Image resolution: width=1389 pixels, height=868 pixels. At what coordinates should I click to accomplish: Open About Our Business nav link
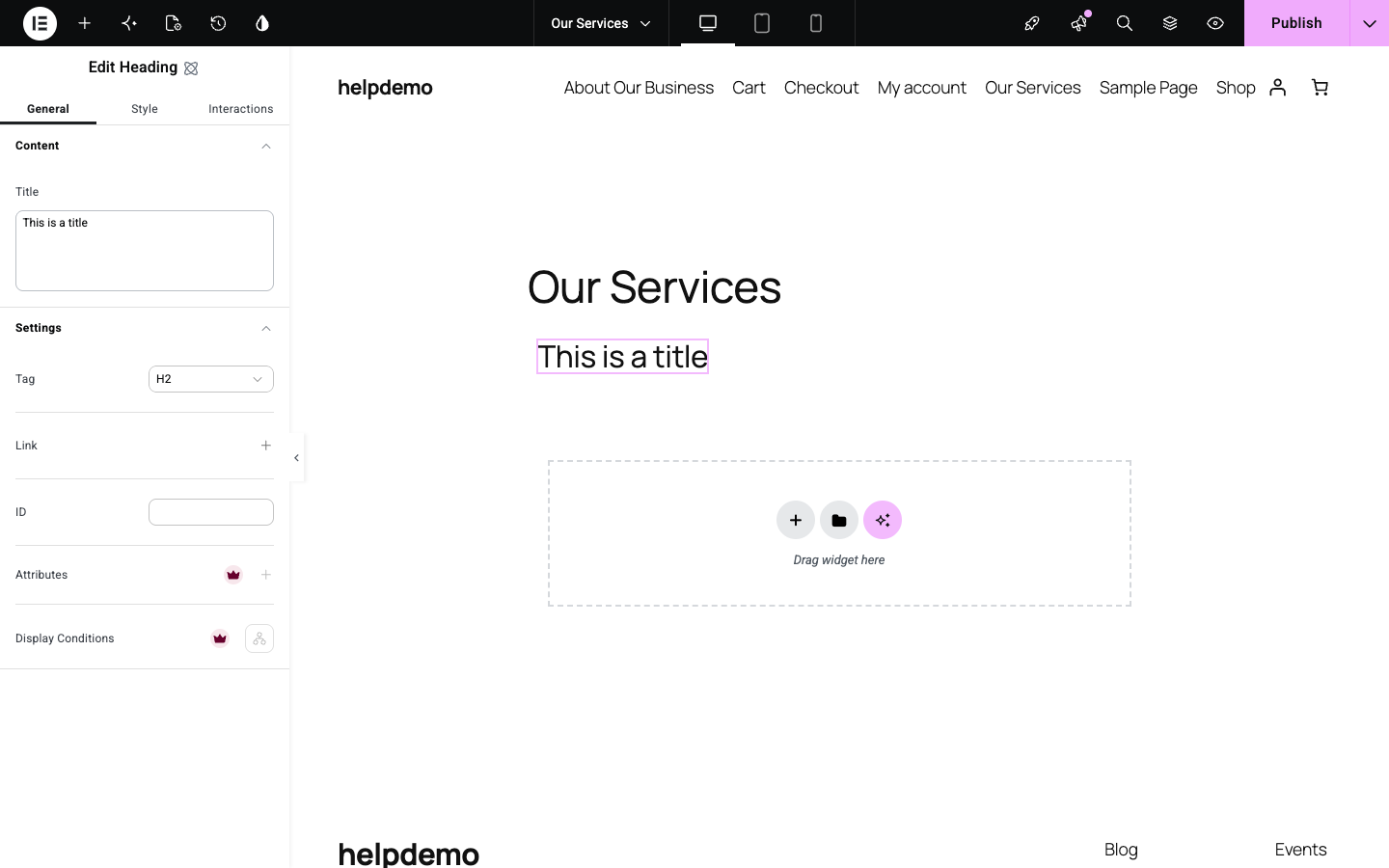click(639, 88)
